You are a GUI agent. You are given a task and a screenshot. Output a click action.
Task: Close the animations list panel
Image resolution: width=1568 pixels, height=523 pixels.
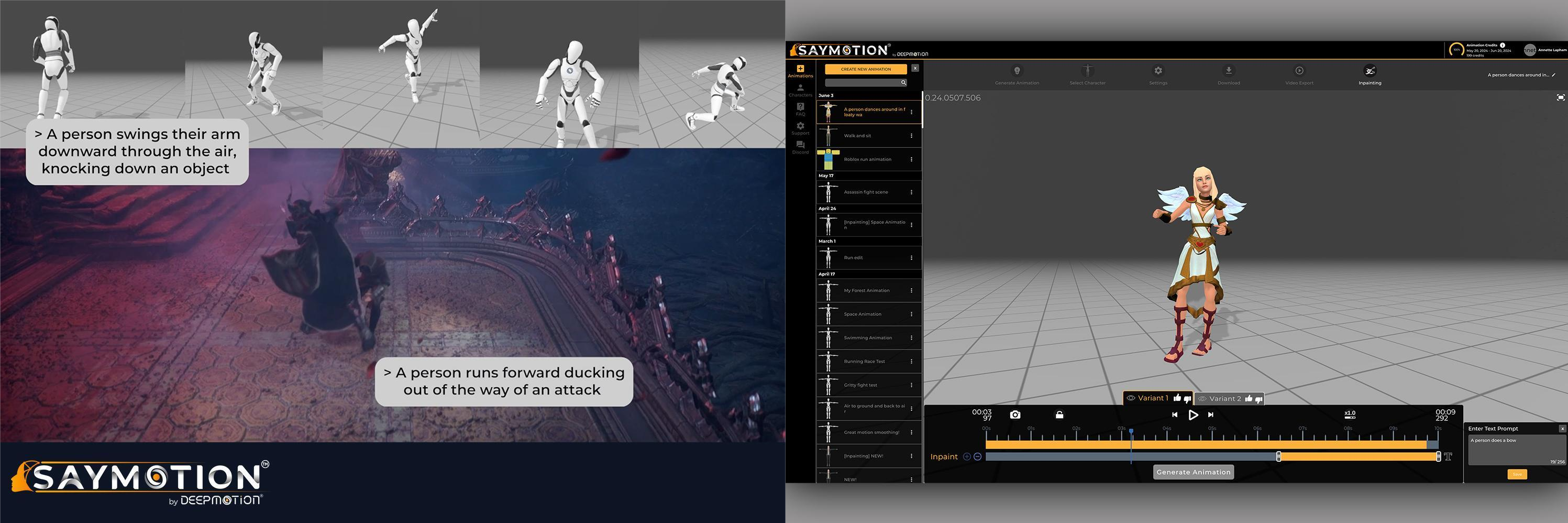915,68
